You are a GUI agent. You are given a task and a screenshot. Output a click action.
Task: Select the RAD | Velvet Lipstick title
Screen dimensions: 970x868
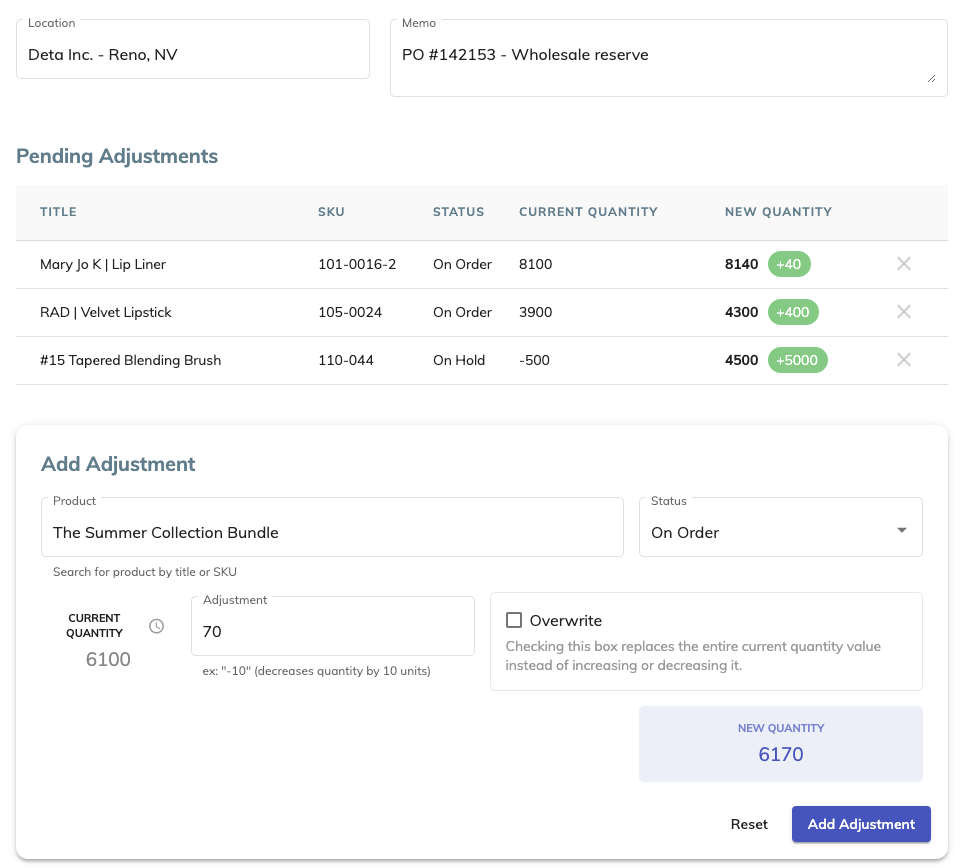[x=106, y=312]
